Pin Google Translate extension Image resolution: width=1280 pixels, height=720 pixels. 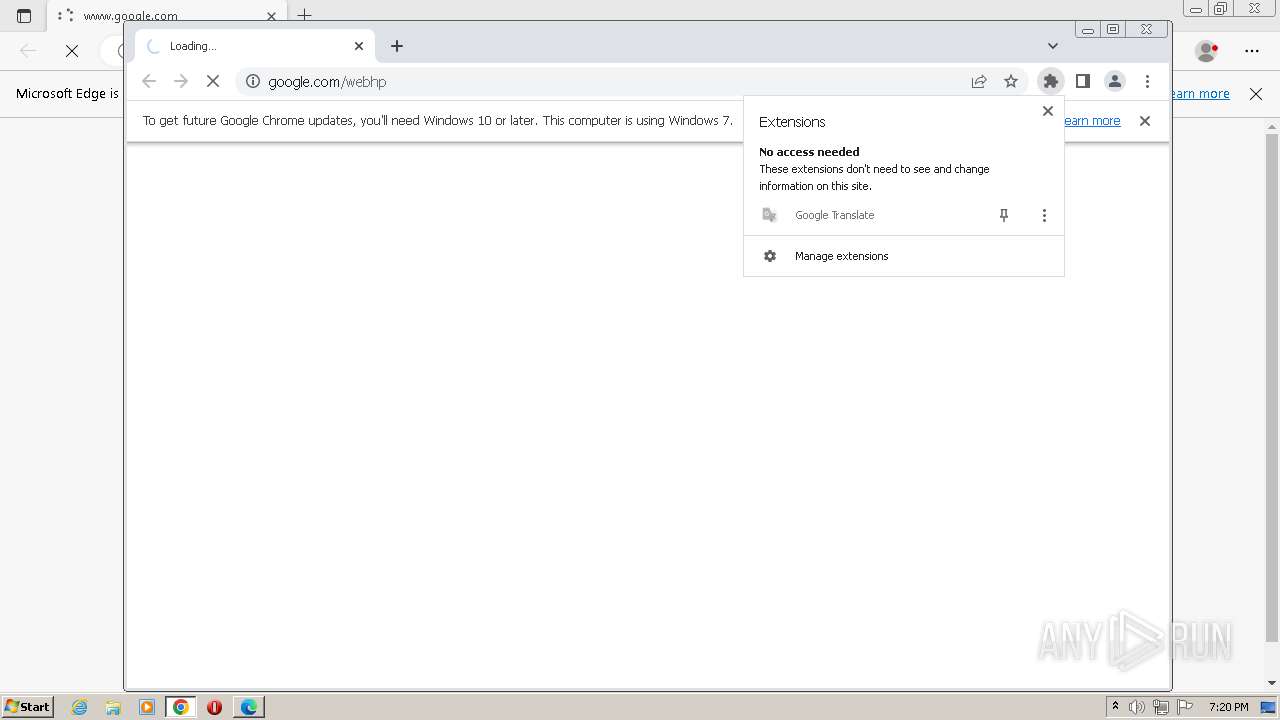tap(1004, 215)
